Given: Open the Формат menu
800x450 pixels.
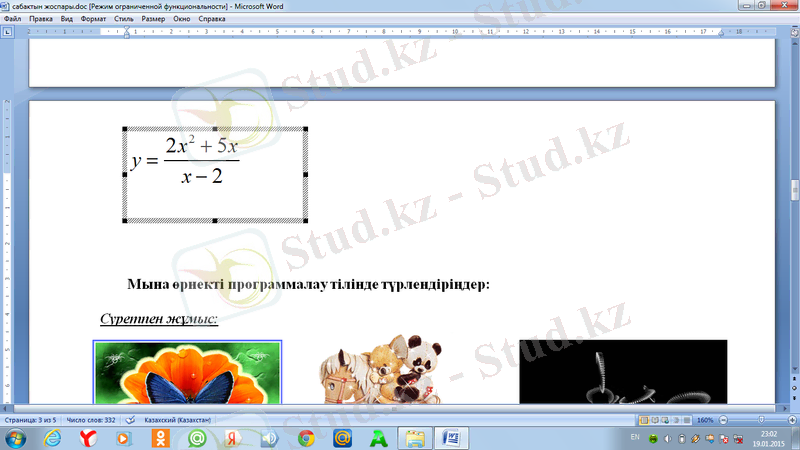Looking at the screenshot, I should pos(93,18).
